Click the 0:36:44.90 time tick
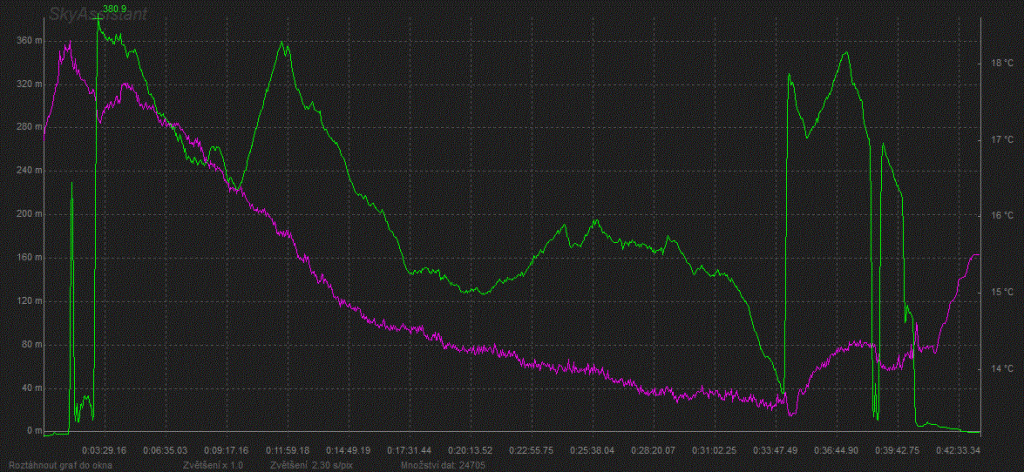 (835, 450)
